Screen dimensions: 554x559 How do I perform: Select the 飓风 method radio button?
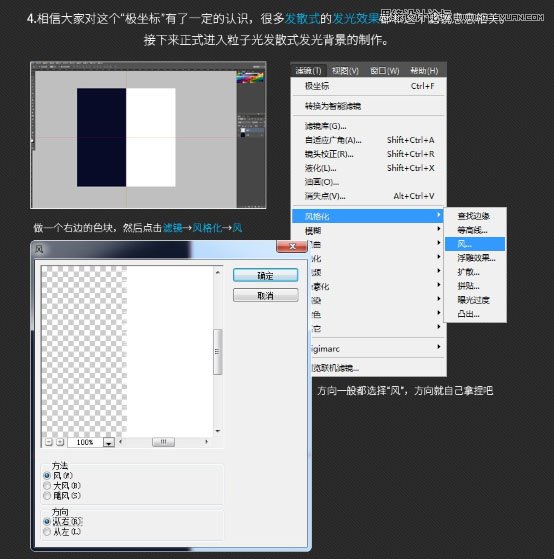pos(47,495)
